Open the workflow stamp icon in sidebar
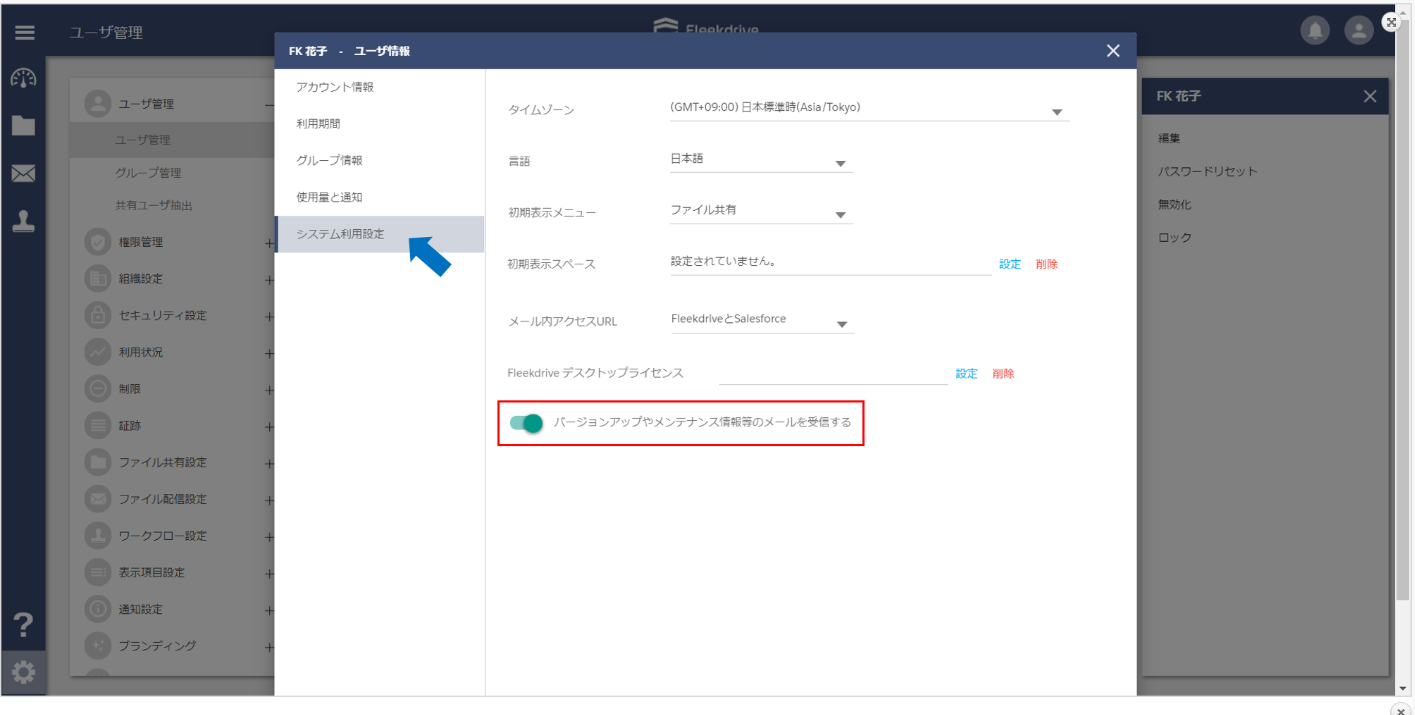Image resolution: width=1415 pixels, height=715 pixels. coord(23,222)
